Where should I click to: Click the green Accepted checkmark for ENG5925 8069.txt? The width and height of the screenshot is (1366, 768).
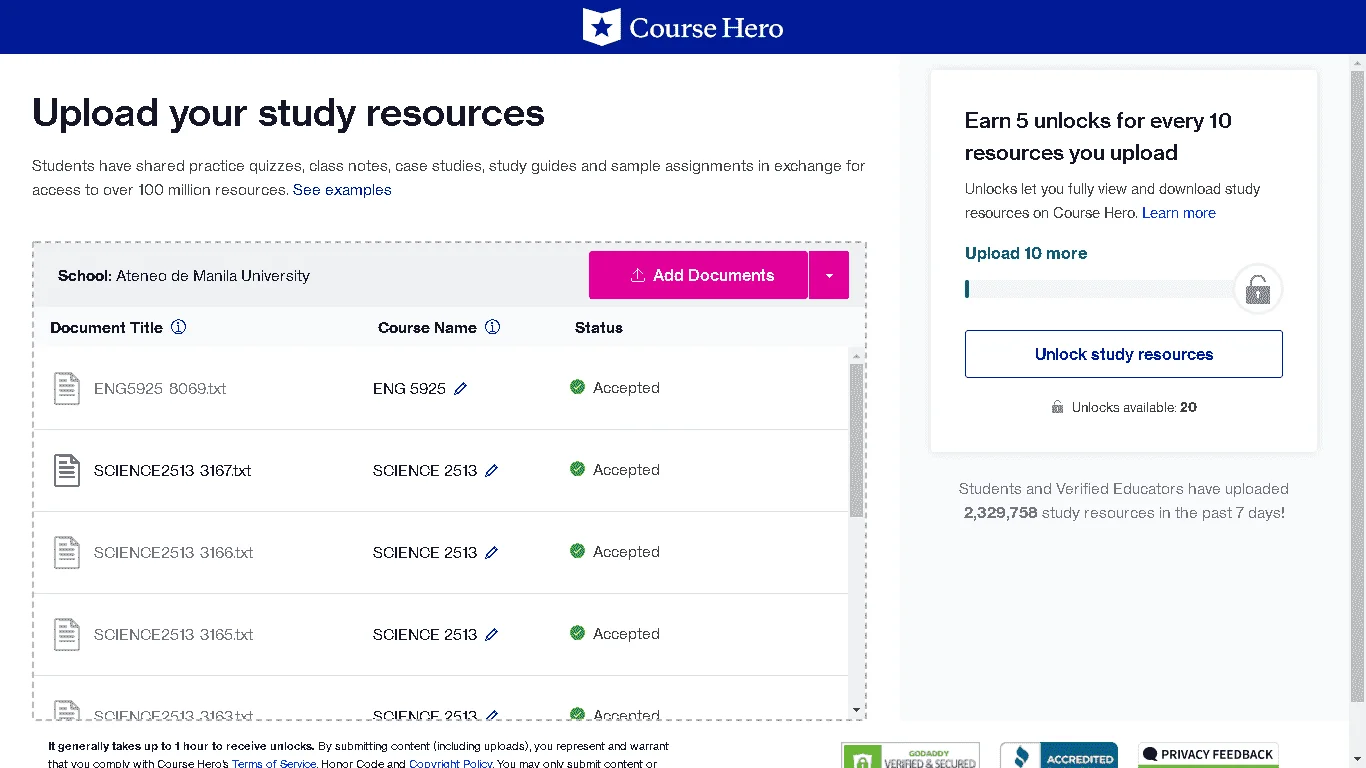click(577, 387)
